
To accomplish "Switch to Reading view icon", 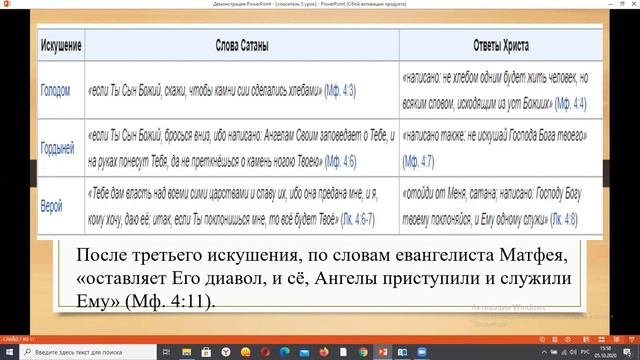I will (617, 339).
